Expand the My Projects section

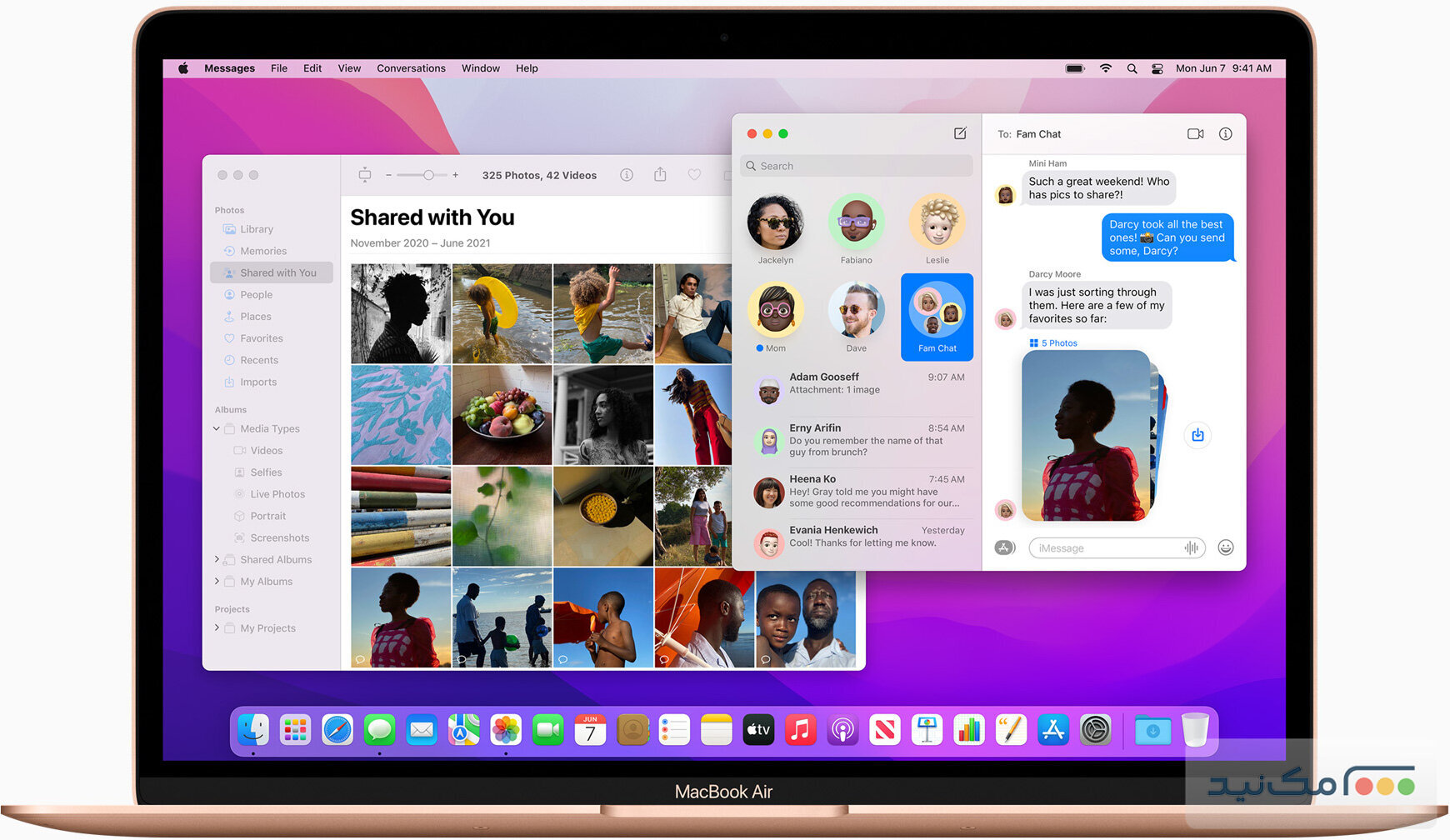pos(217,627)
